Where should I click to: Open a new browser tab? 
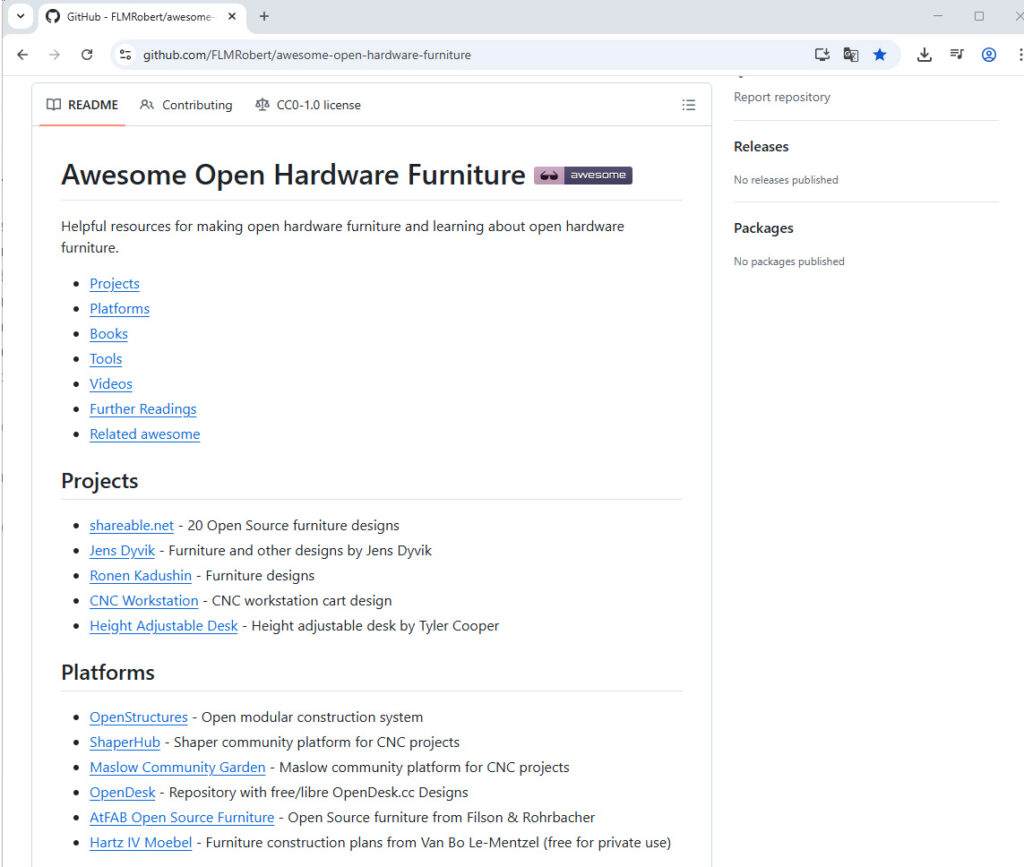click(264, 16)
